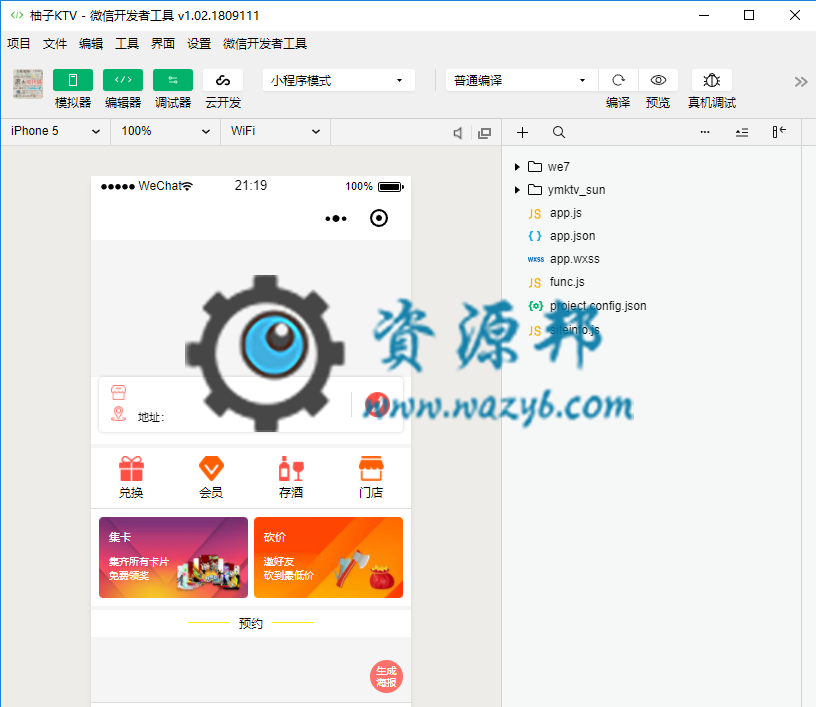The width and height of the screenshot is (816, 707).
Task: Tap the 生成海报 floating button
Action: (x=386, y=676)
